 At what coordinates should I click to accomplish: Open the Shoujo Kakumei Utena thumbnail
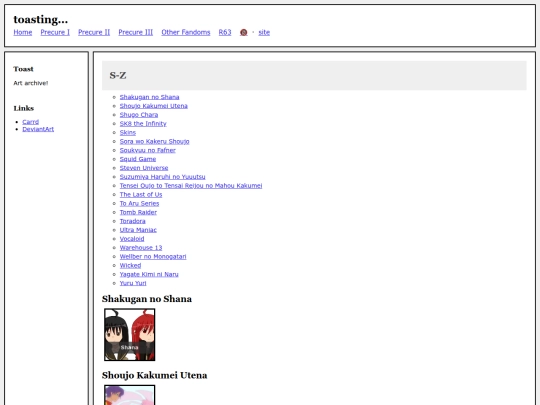coord(130,395)
